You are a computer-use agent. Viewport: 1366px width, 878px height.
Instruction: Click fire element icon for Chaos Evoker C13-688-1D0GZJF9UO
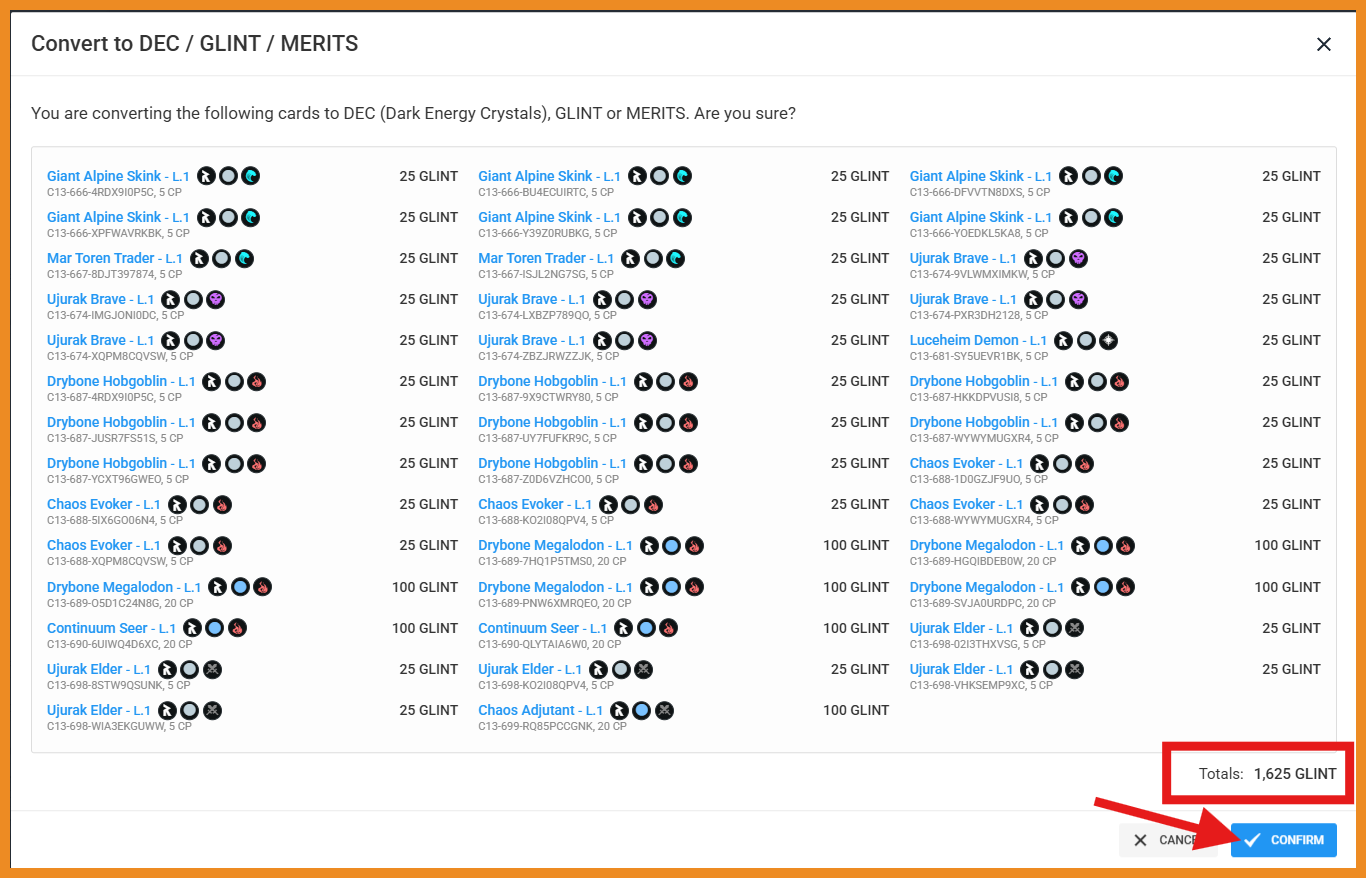(1084, 463)
